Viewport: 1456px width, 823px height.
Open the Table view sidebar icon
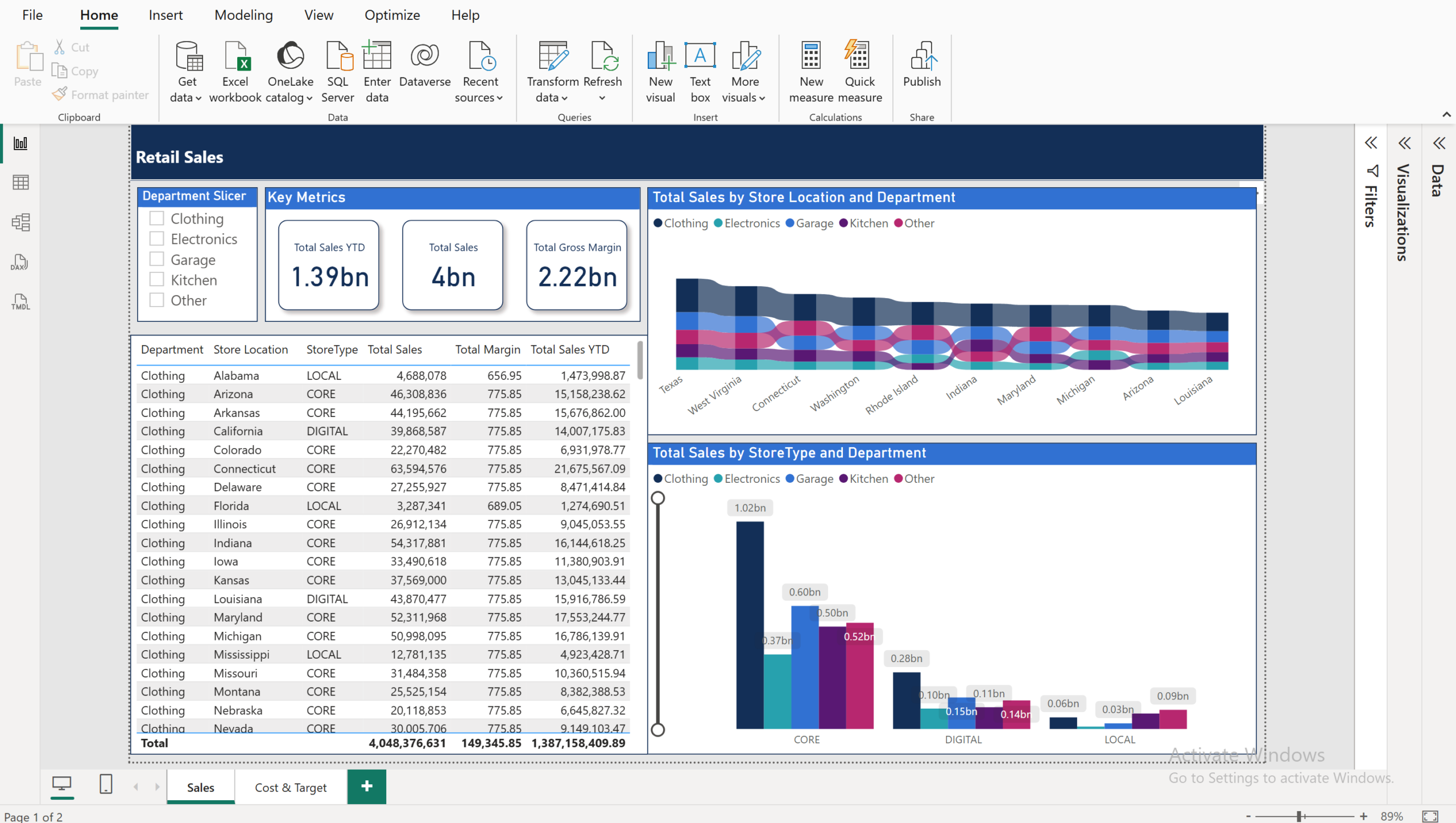pos(20,183)
